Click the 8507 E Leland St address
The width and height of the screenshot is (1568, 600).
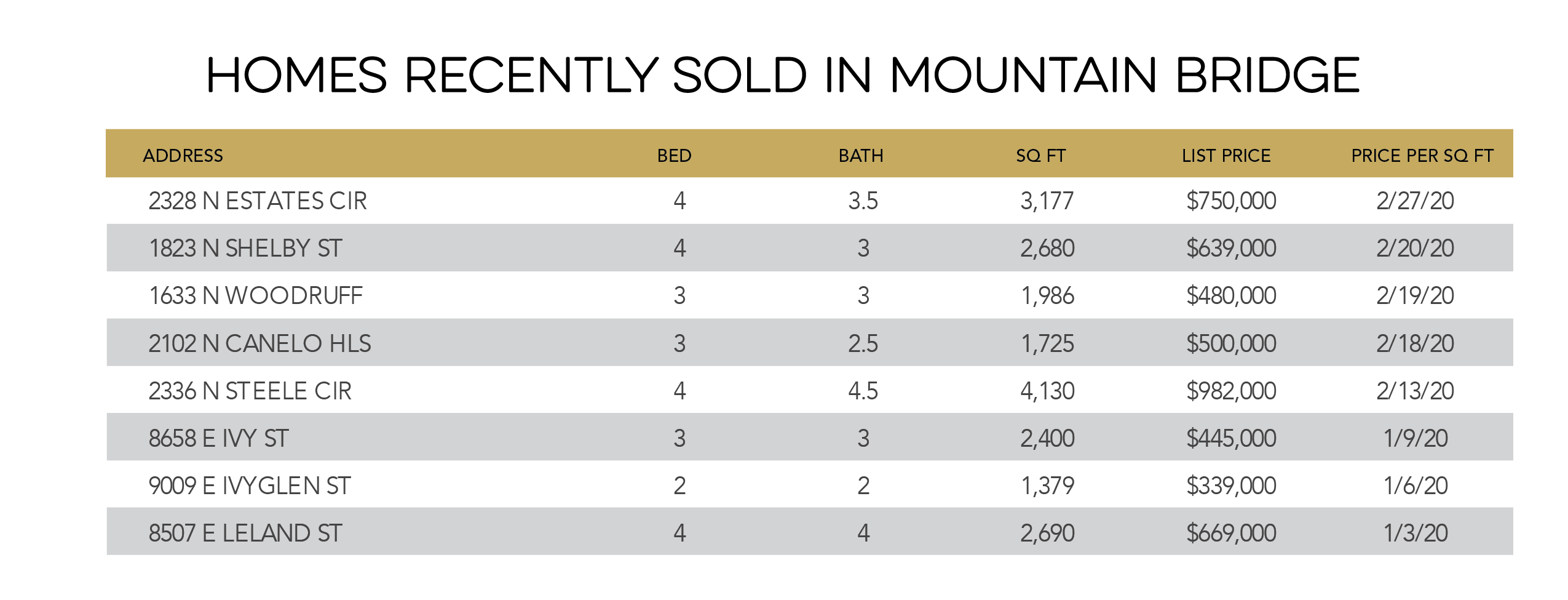click(245, 533)
